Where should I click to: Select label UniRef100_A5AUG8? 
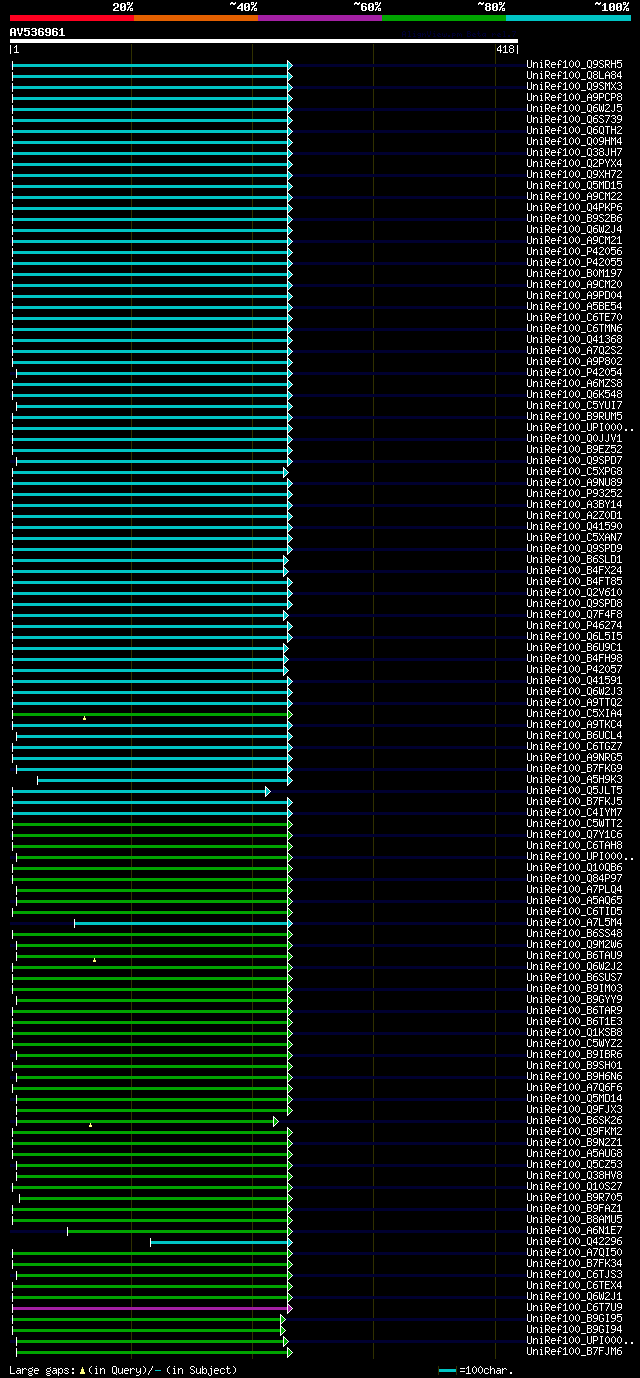point(574,1153)
